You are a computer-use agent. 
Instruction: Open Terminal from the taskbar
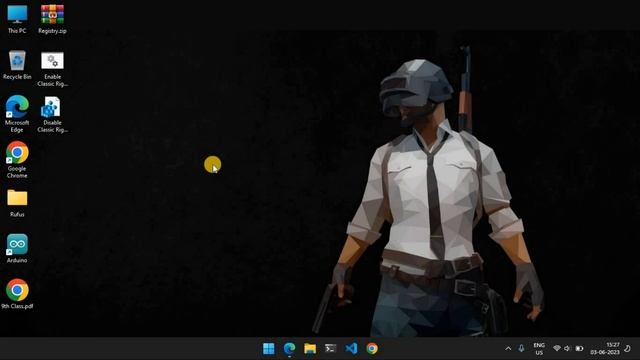pyautogui.click(x=331, y=349)
